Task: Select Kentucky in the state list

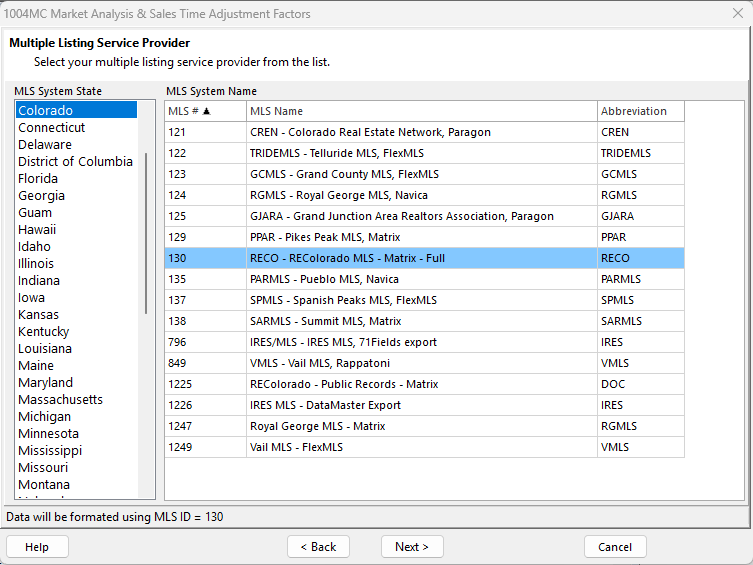Action: click(76, 331)
